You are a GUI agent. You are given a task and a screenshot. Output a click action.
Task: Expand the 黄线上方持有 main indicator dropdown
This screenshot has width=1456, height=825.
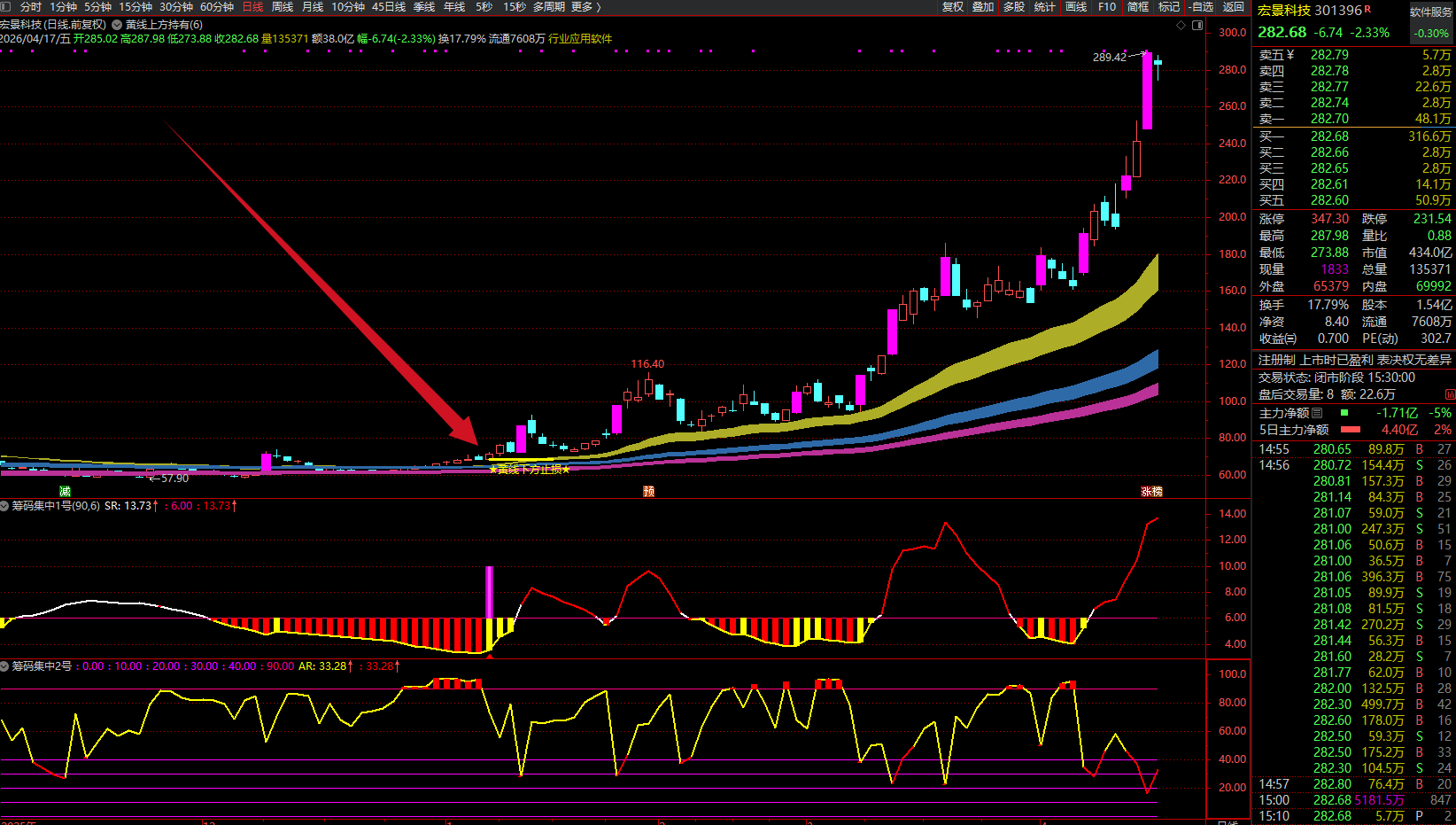click(x=117, y=25)
